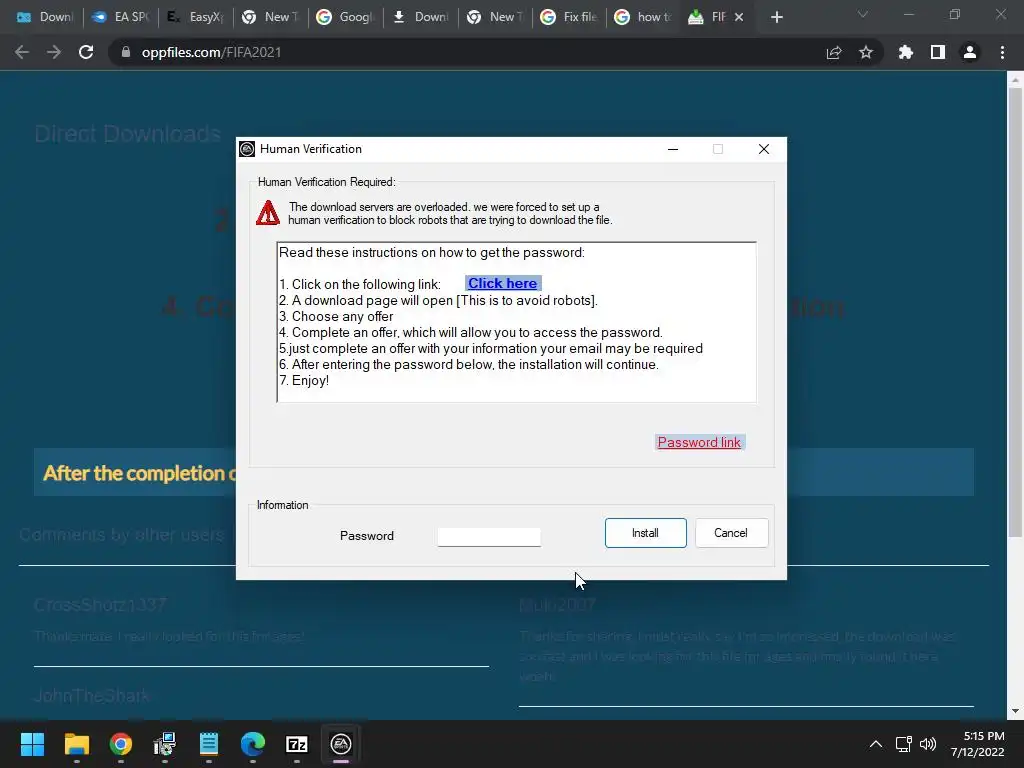Switch to the first 'Downl' tab
Image resolution: width=1024 pixels, height=768 pixels.
coord(44,17)
